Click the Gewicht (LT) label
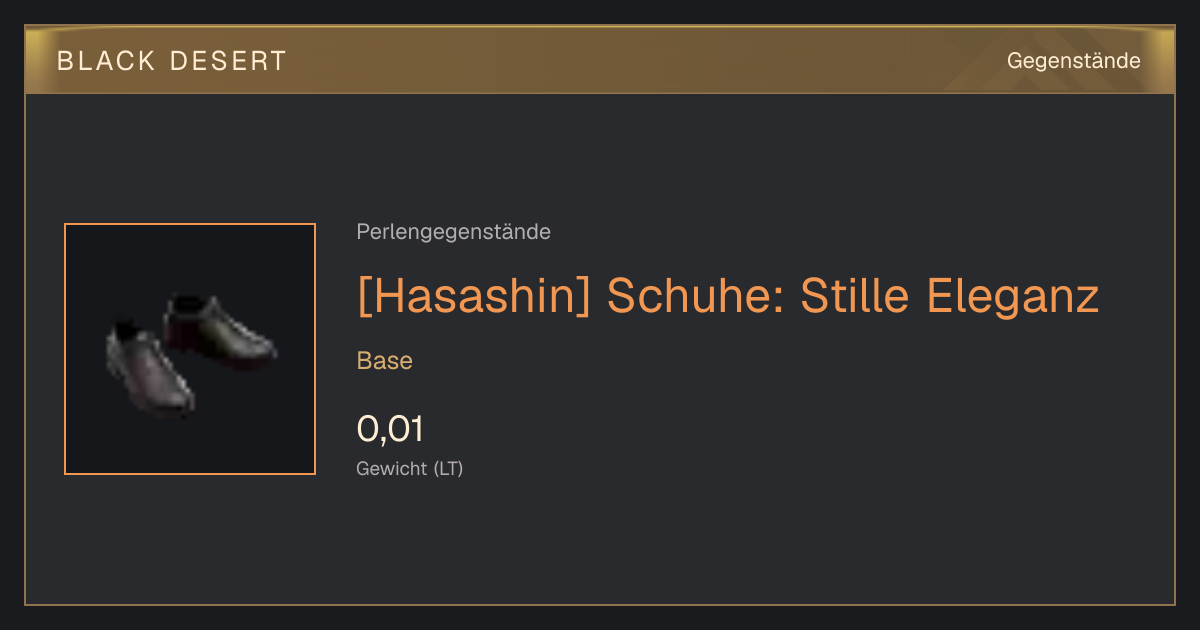Screen dimensions: 1200x630 tap(410, 468)
